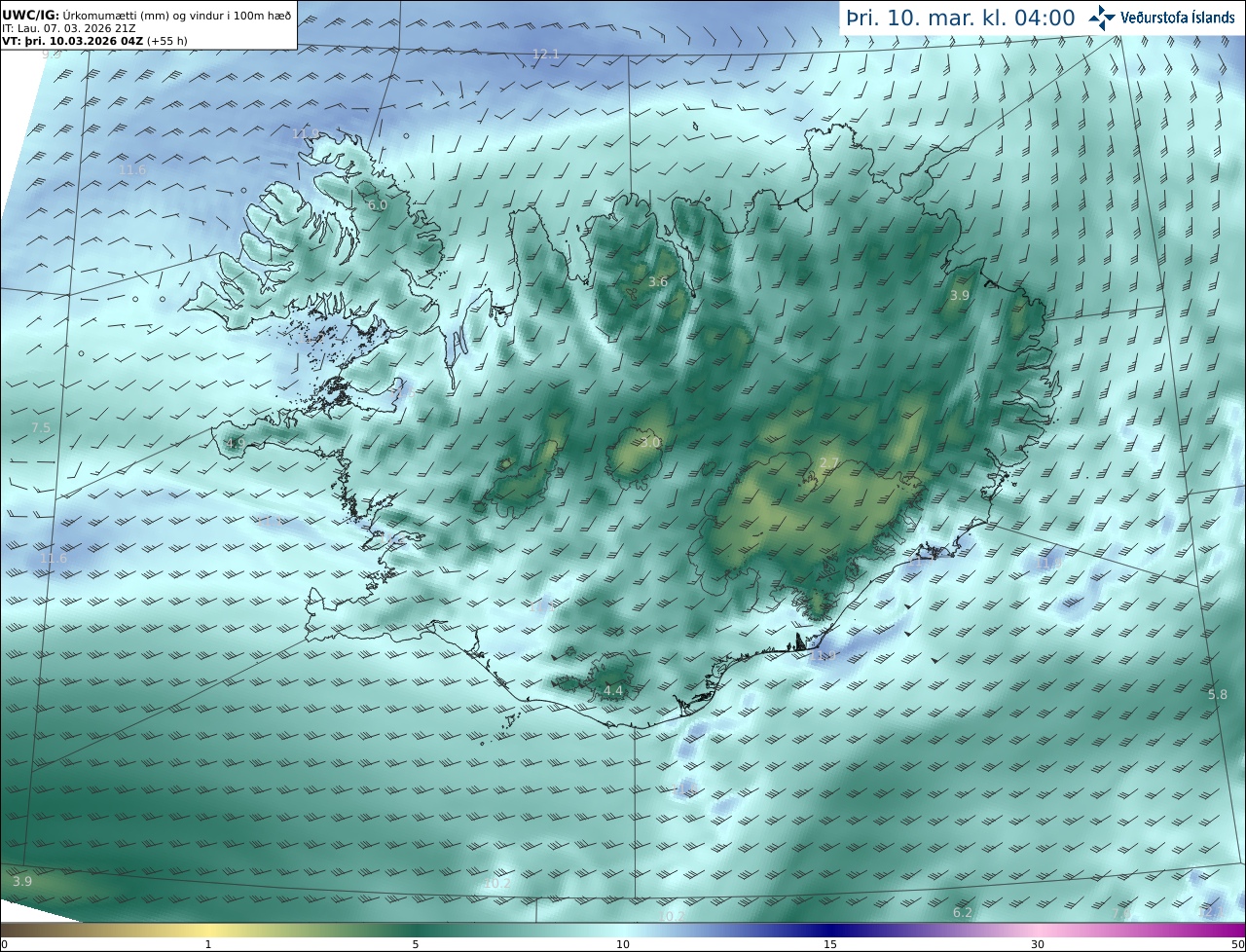Click the 5 tick on the color scale
1246x952 pixels.
point(416,944)
